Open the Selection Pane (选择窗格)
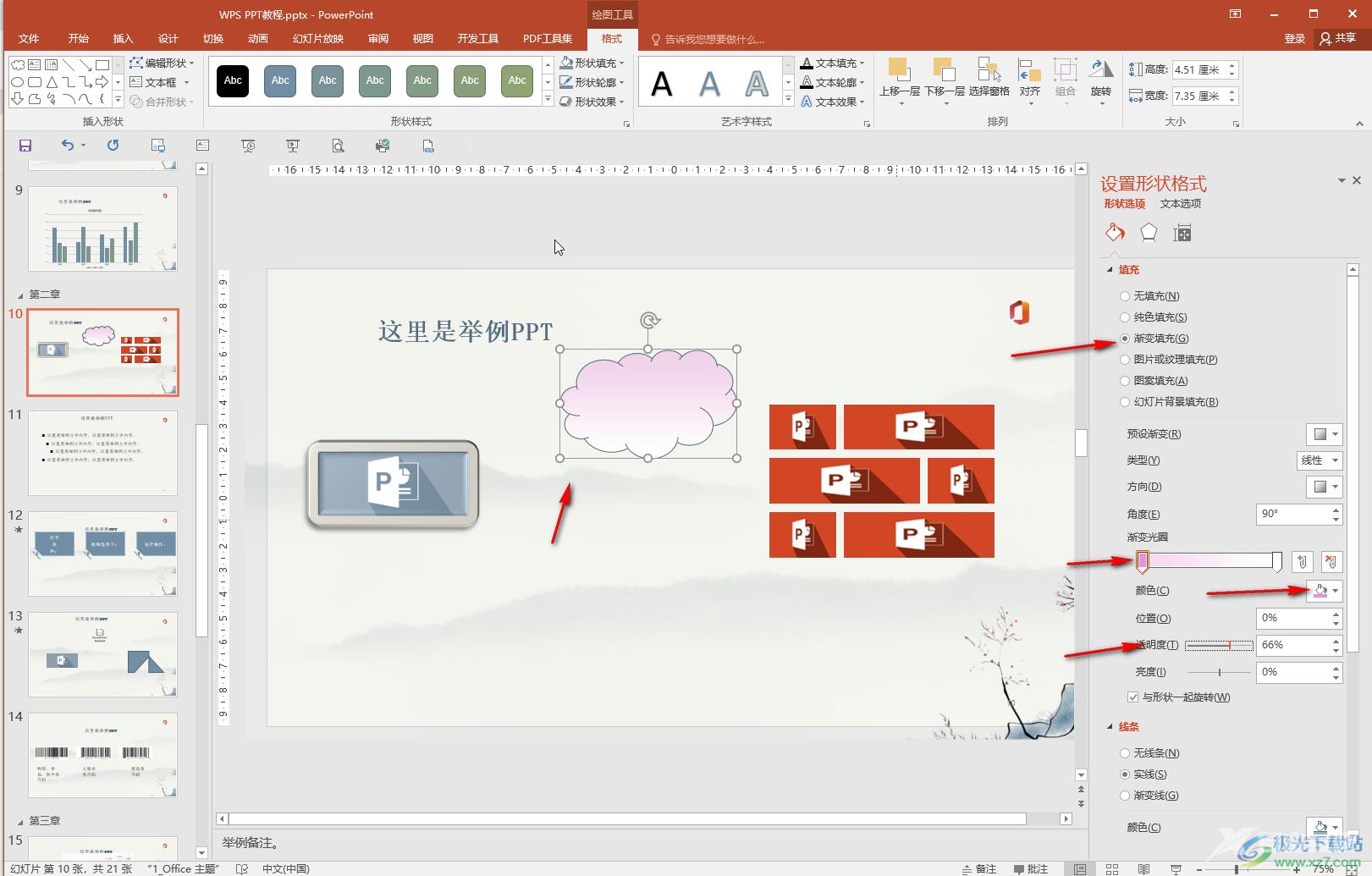The height and width of the screenshot is (876, 1372). (989, 70)
